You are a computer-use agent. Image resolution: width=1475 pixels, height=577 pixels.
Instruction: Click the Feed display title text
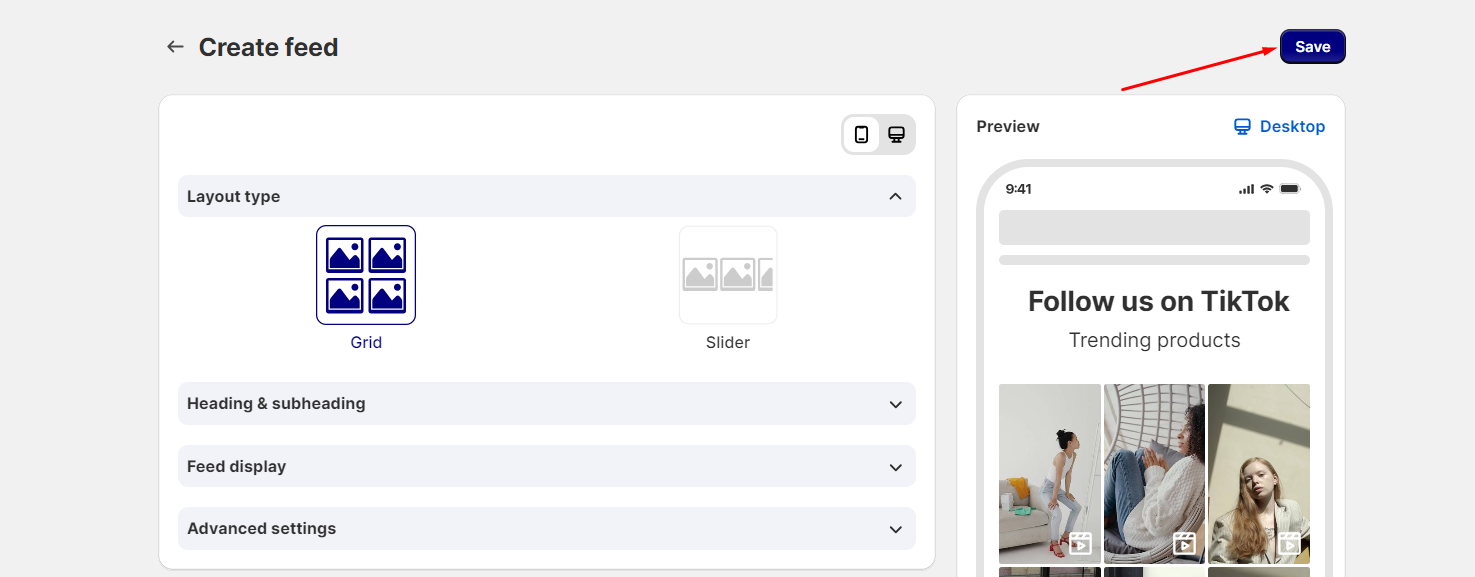click(236, 467)
